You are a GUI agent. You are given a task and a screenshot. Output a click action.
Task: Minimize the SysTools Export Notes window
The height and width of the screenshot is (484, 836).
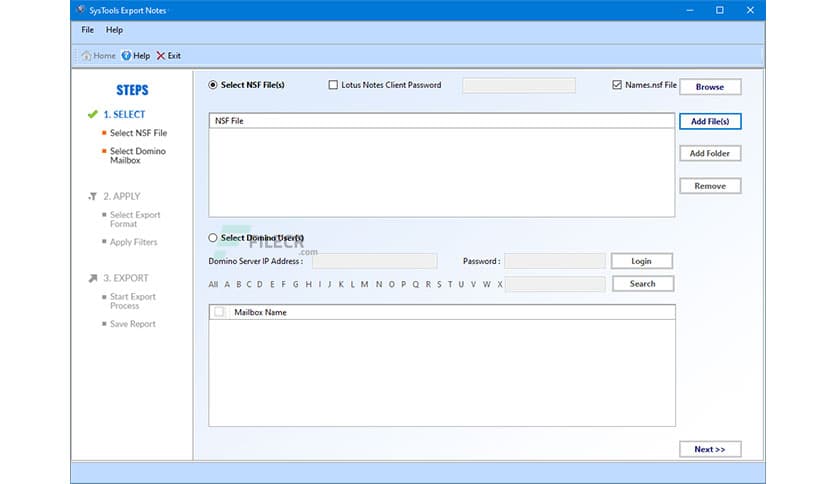[690, 10]
